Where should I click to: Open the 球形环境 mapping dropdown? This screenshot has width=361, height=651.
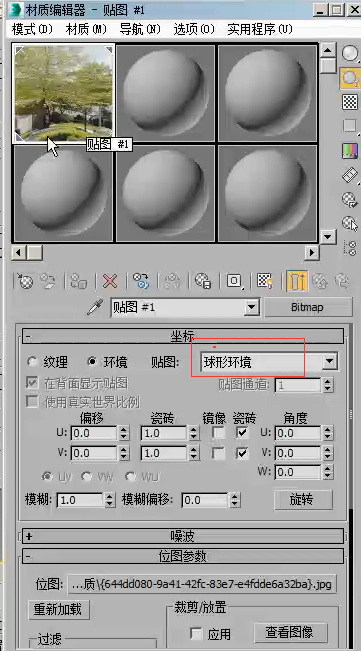click(269, 362)
